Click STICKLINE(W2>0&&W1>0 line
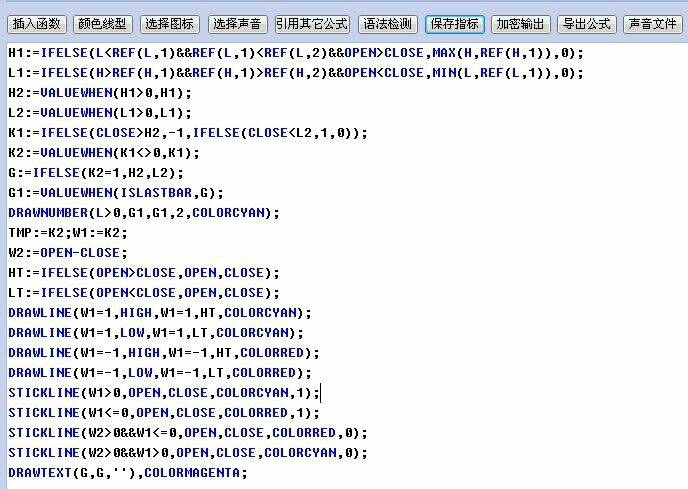The image size is (688, 489). (188, 453)
